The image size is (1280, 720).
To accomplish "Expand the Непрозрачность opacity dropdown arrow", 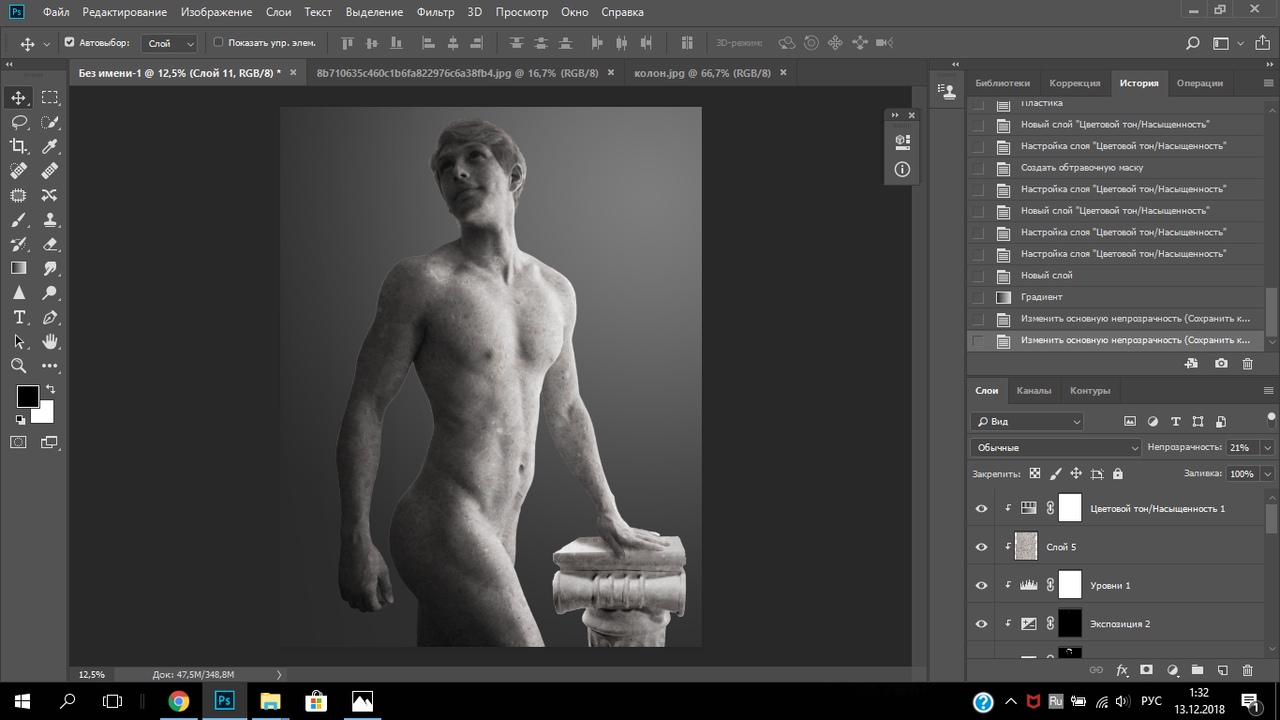I will click(x=1267, y=448).
